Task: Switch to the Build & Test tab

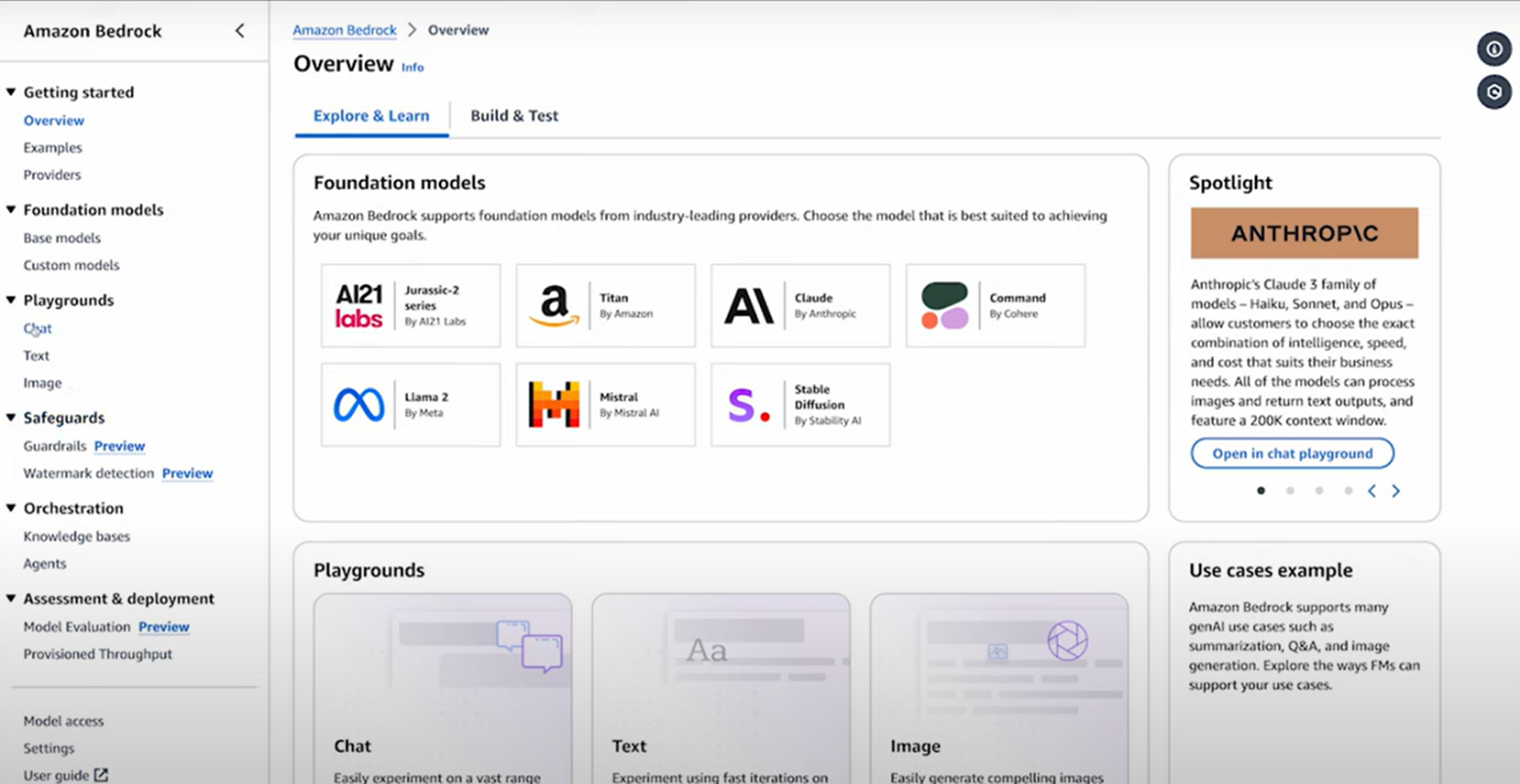Action: click(514, 115)
